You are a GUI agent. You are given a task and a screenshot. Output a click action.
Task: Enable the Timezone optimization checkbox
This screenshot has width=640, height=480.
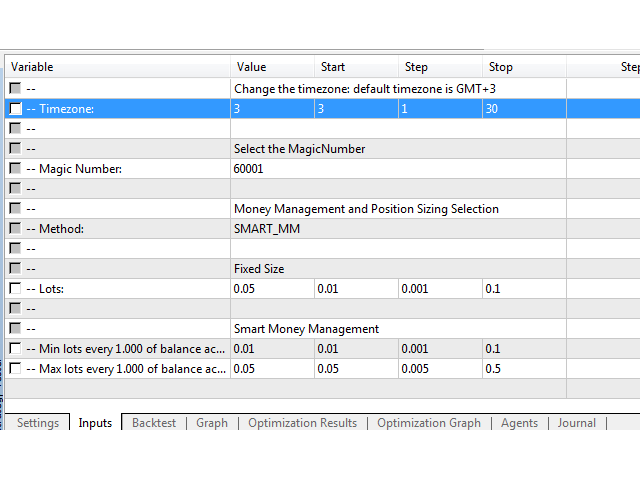coord(15,109)
